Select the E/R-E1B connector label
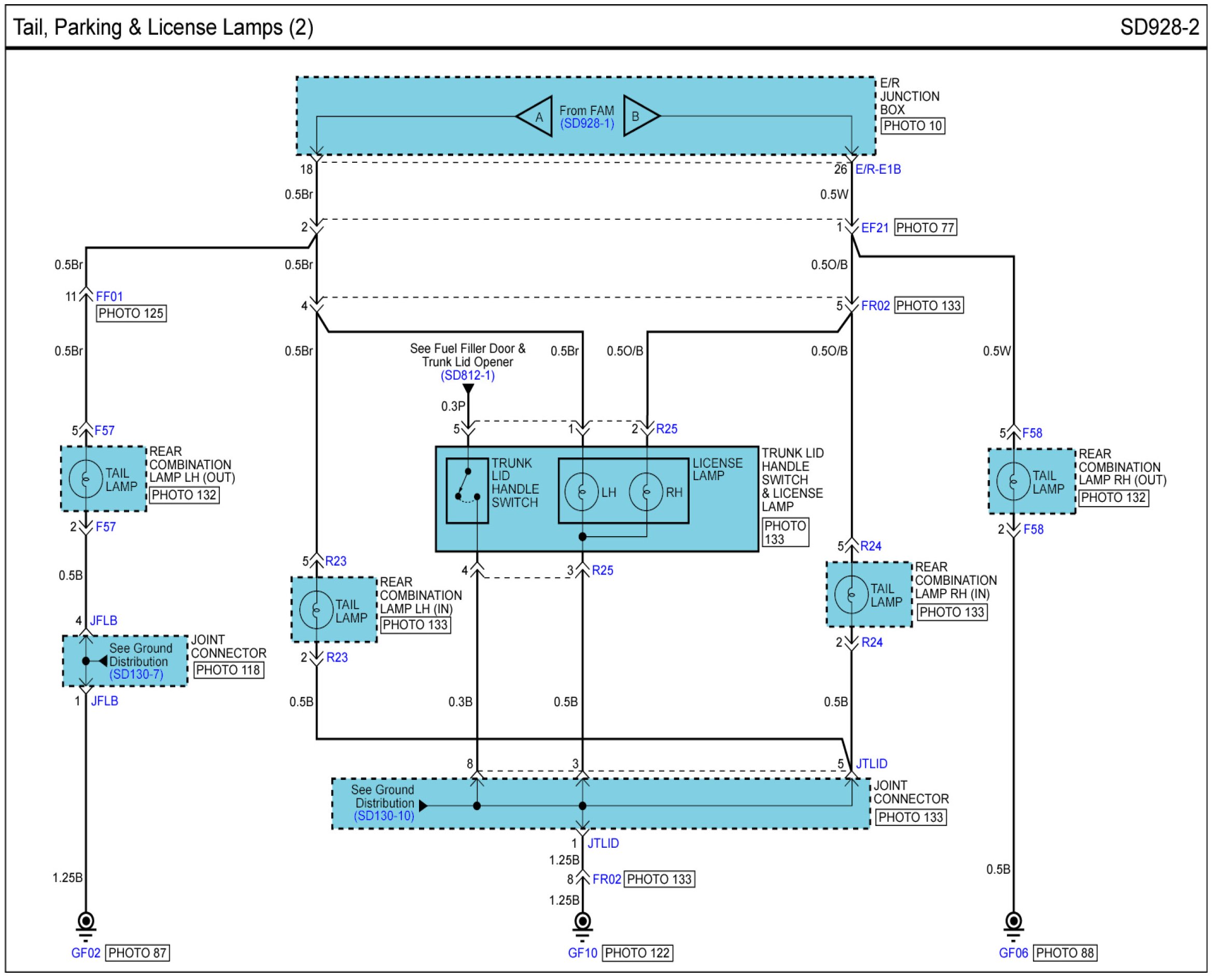The height and width of the screenshot is (980, 1215). 878,170
